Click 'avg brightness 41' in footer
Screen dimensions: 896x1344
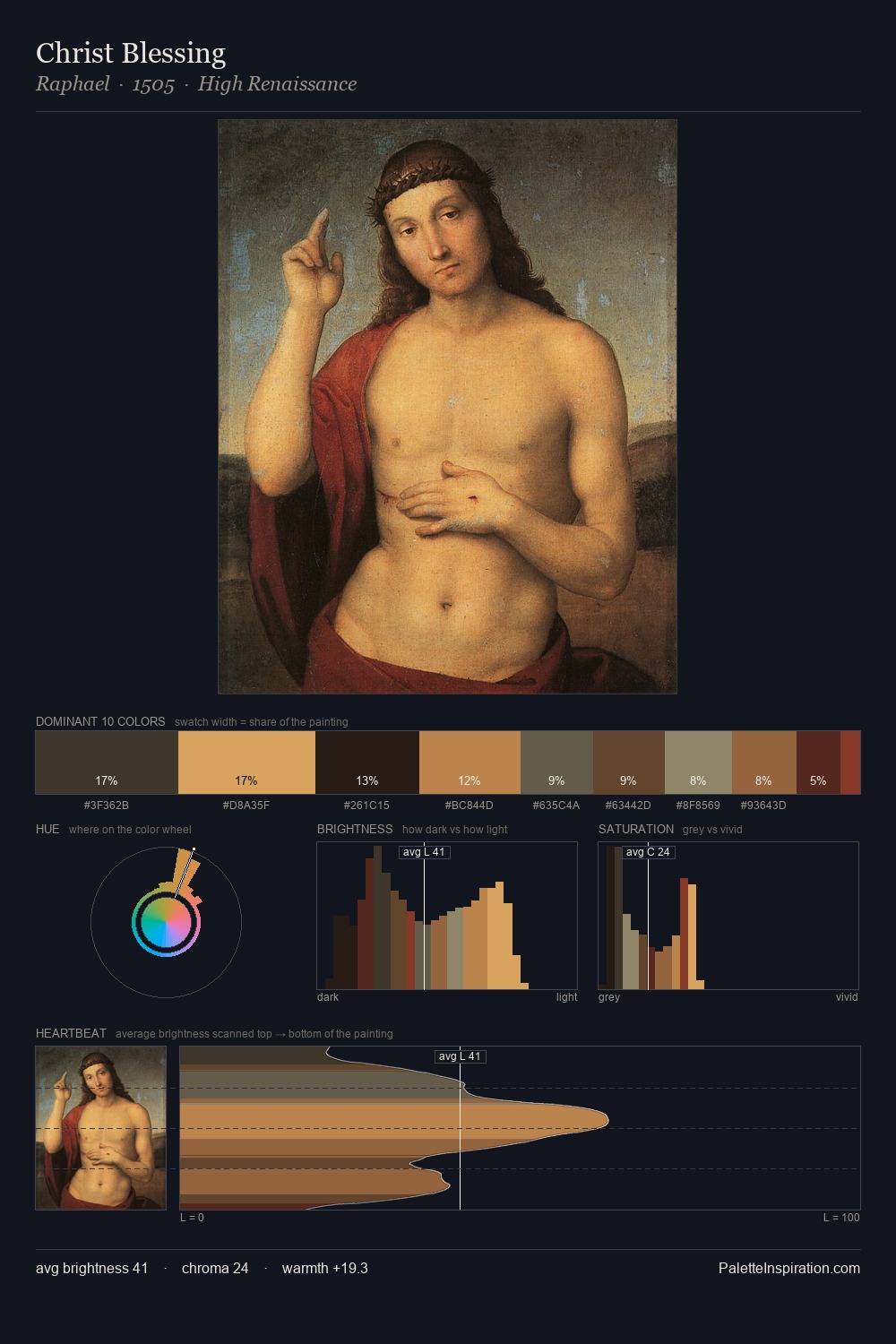(92, 1268)
